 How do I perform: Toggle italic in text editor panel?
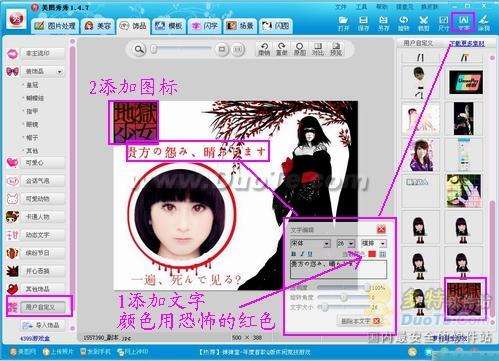tap(302, 254)
